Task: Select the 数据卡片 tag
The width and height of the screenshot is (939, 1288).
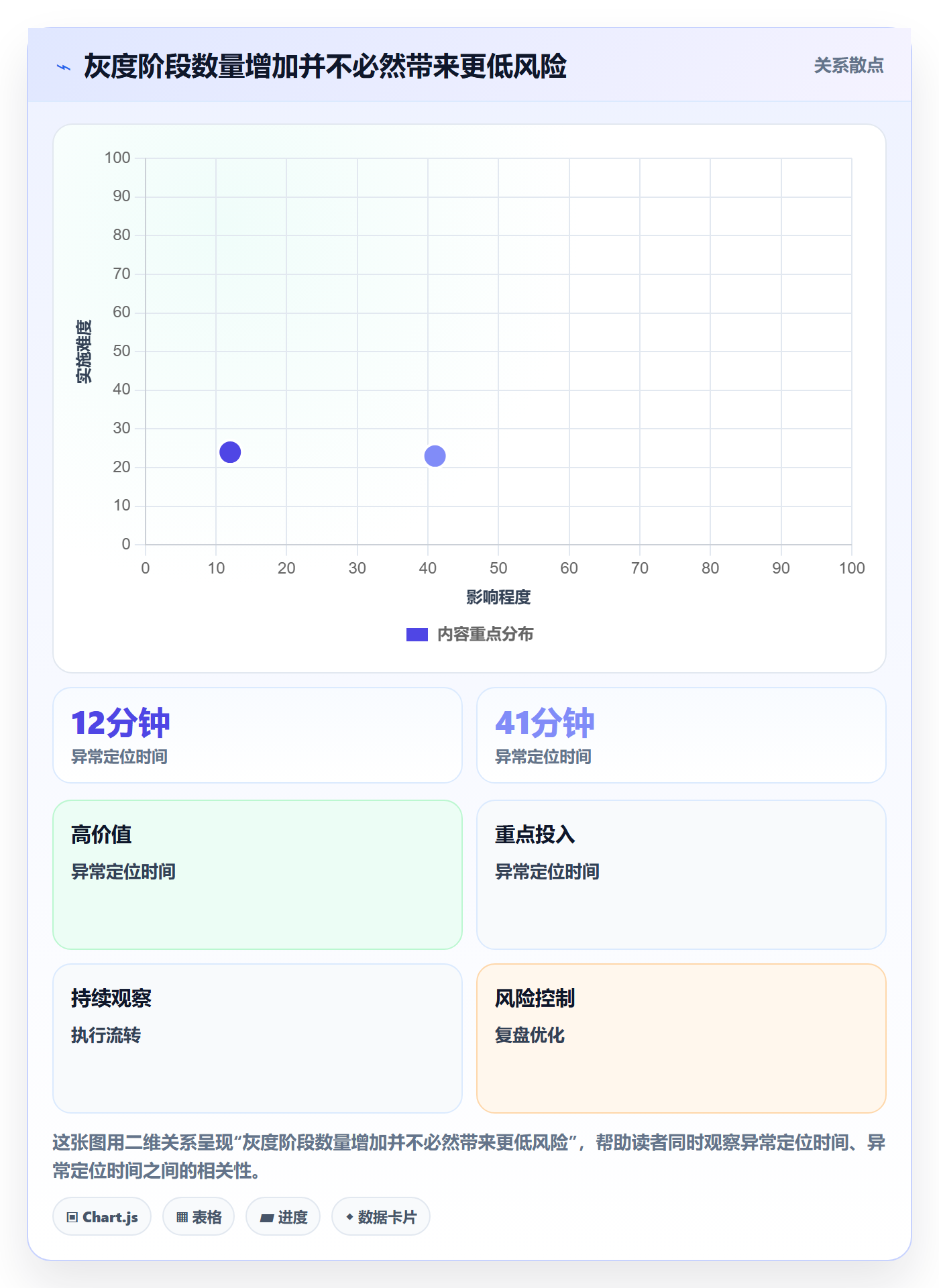Action: tap(381, 1216)
